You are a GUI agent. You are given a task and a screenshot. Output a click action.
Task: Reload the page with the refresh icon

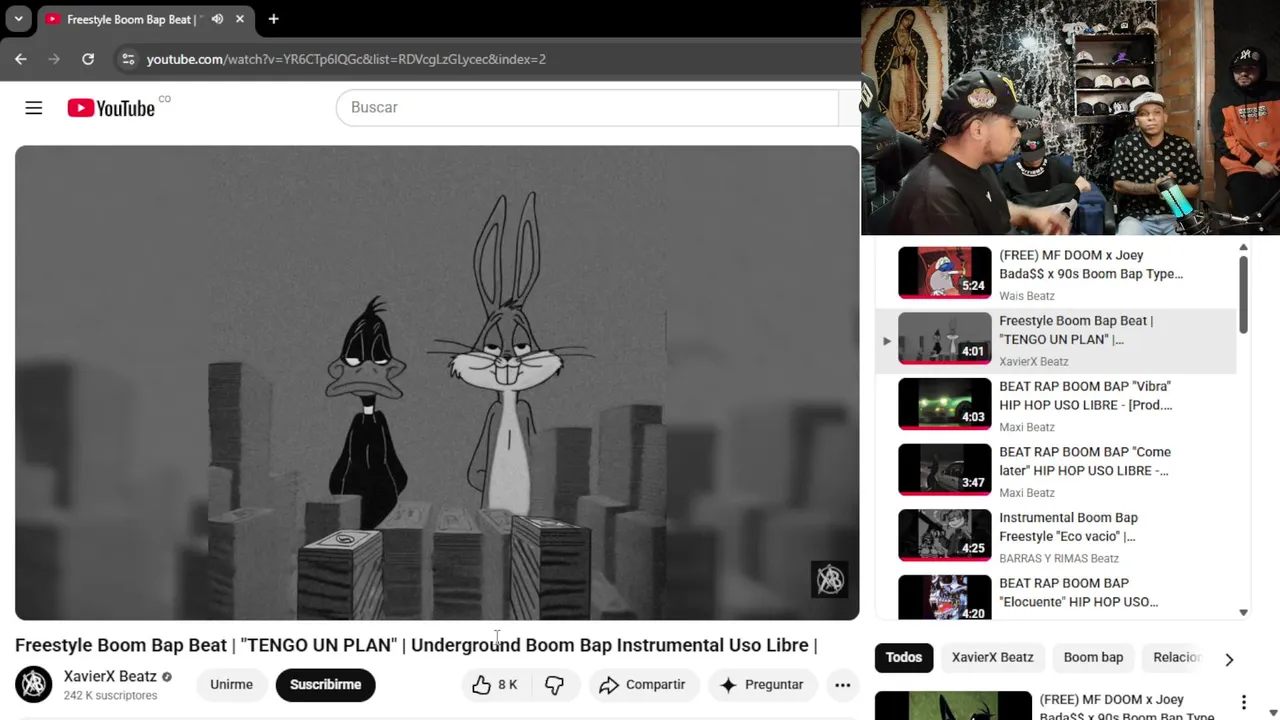coord(88,59)
